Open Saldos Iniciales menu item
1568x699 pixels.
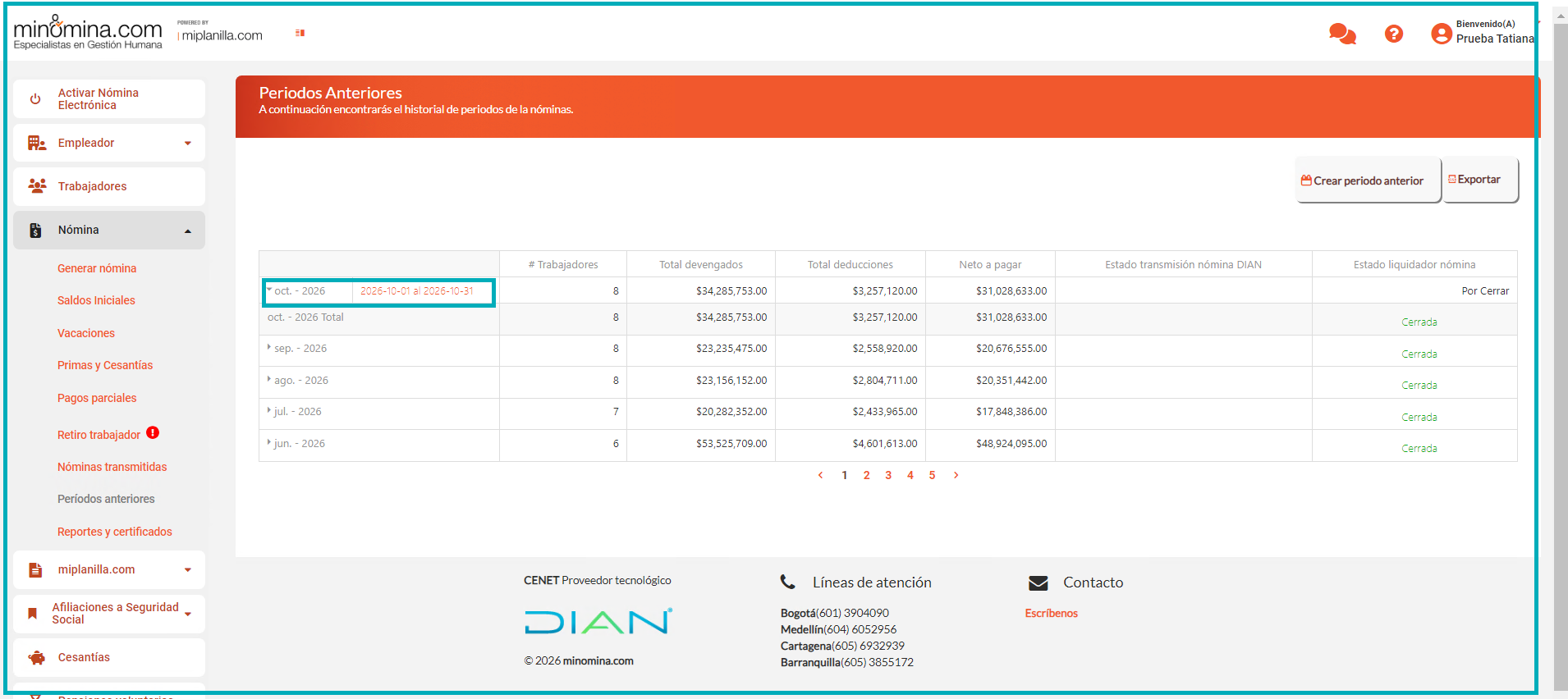96,300
